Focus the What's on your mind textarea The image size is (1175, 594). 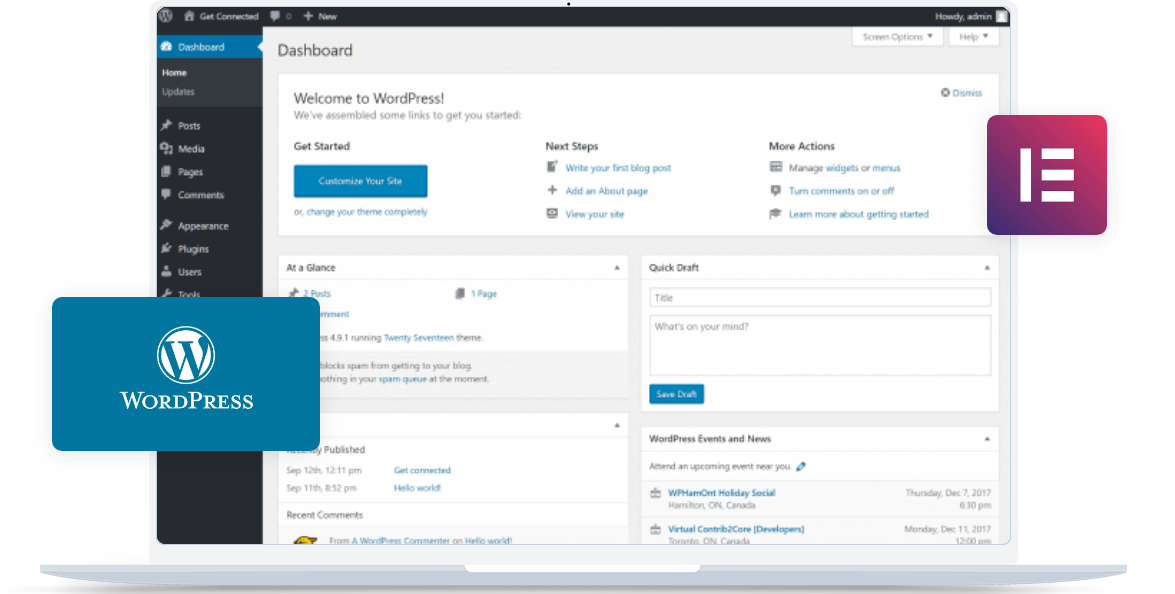point(821,345)
